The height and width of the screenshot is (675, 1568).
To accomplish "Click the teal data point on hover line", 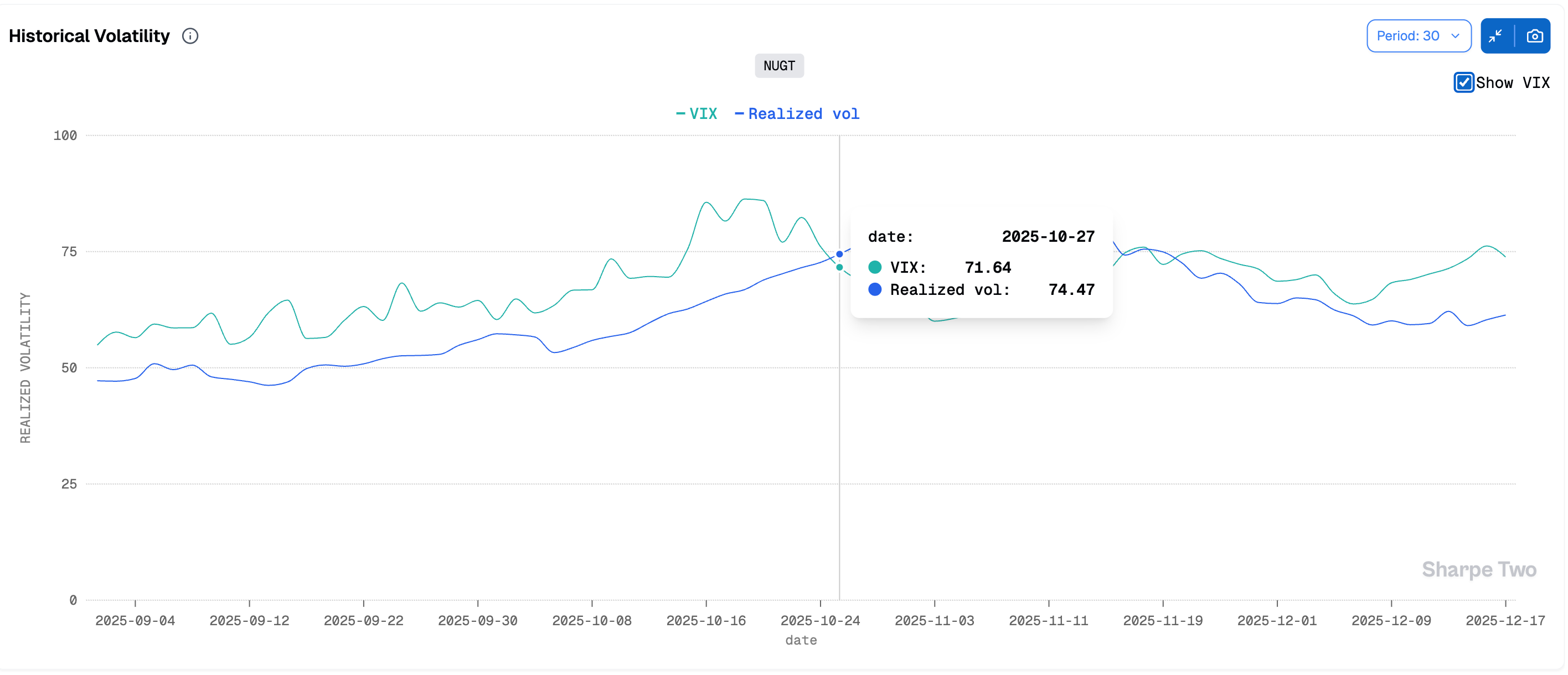I will (x=839, y=268).
